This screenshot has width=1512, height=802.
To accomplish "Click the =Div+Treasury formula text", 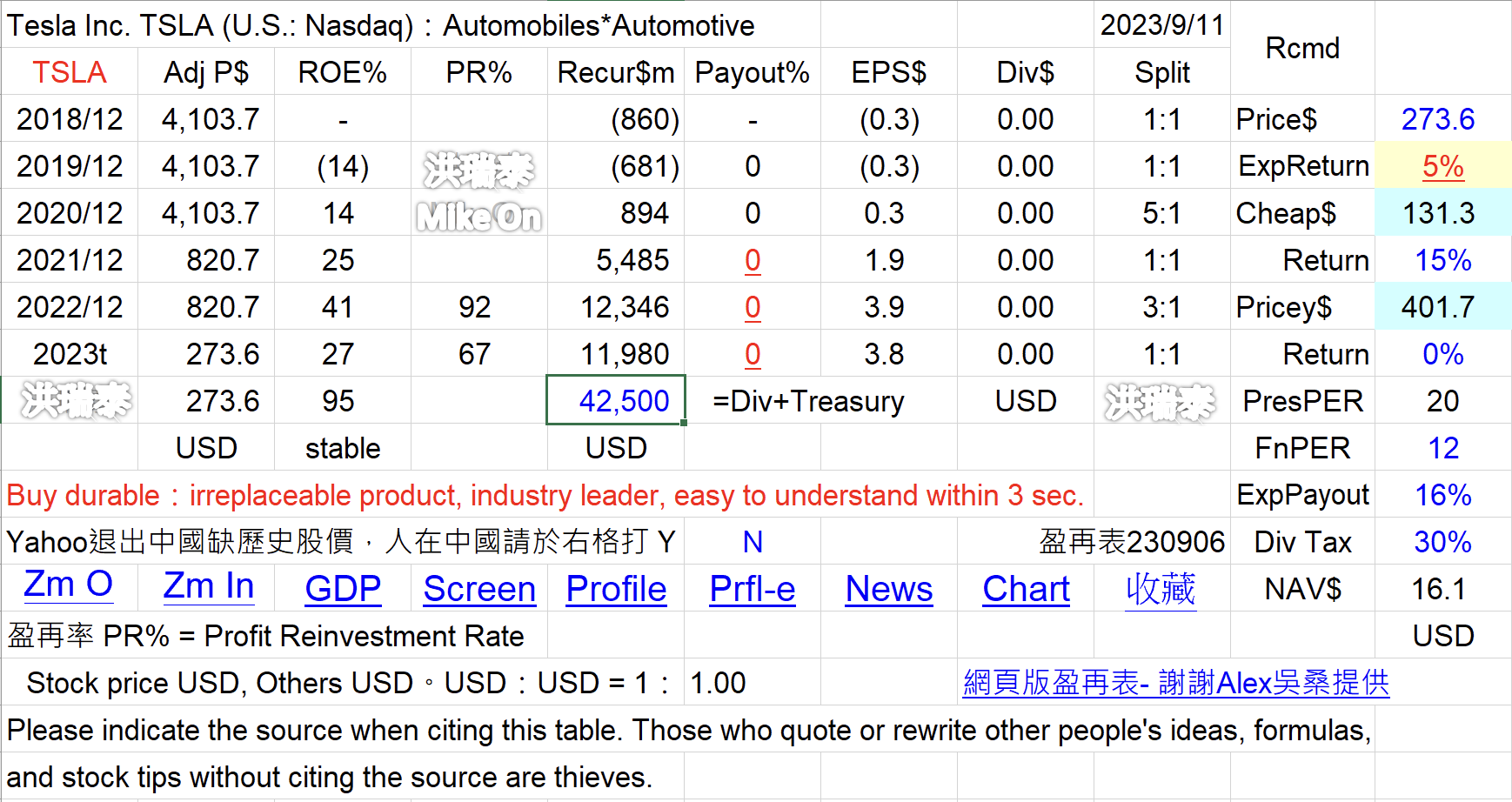I will pos(808,401).
